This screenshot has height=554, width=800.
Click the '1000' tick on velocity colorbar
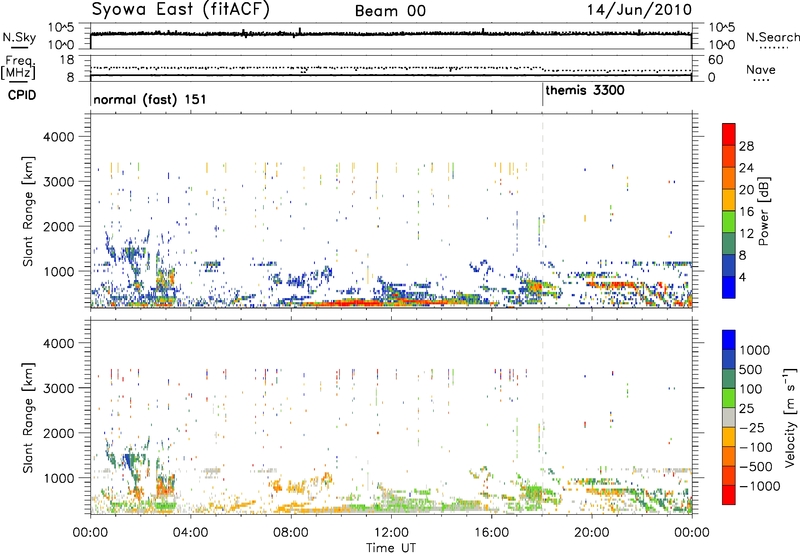[754, 350]
